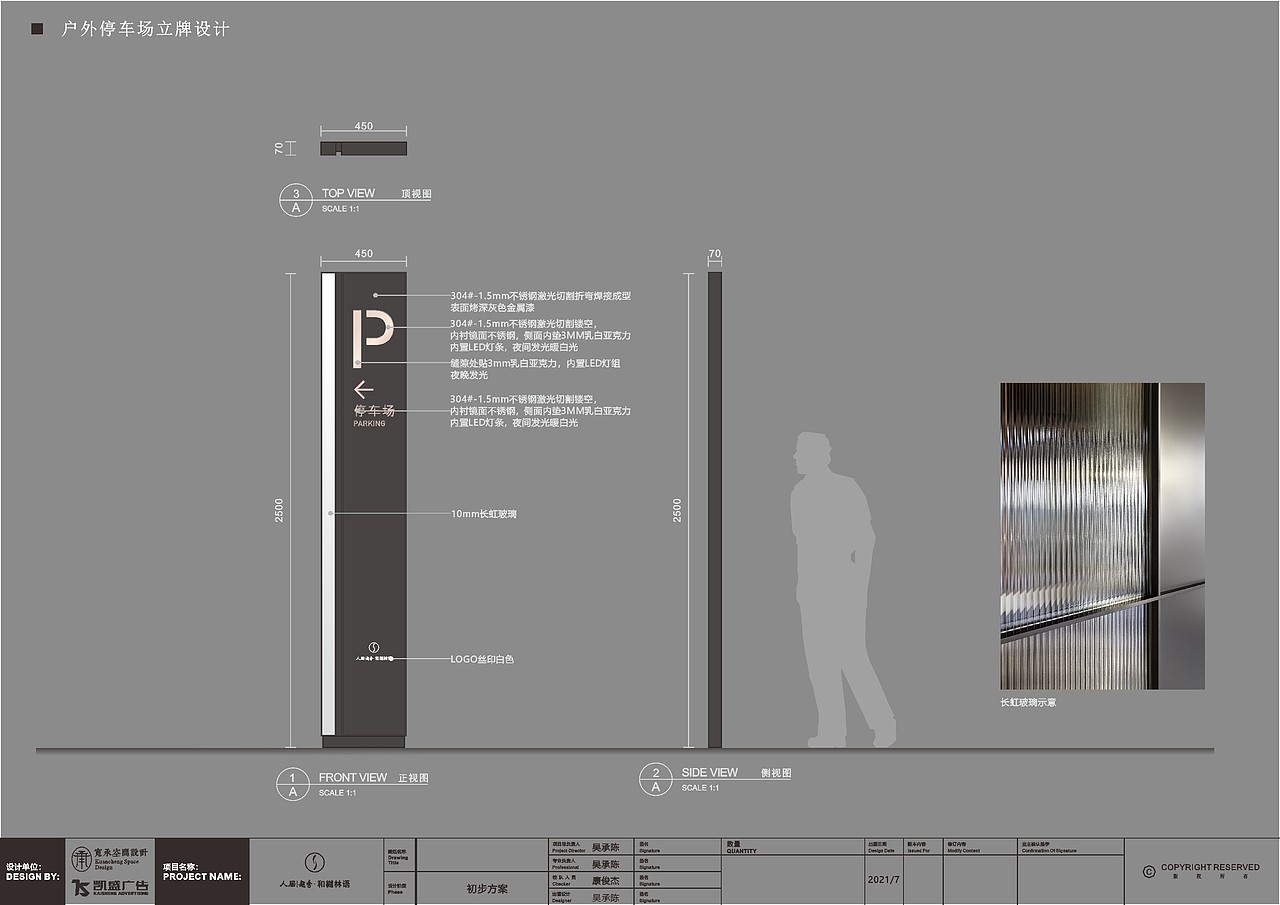
Task: Click the side view elevation of the pillar
Action: (715, 510)
